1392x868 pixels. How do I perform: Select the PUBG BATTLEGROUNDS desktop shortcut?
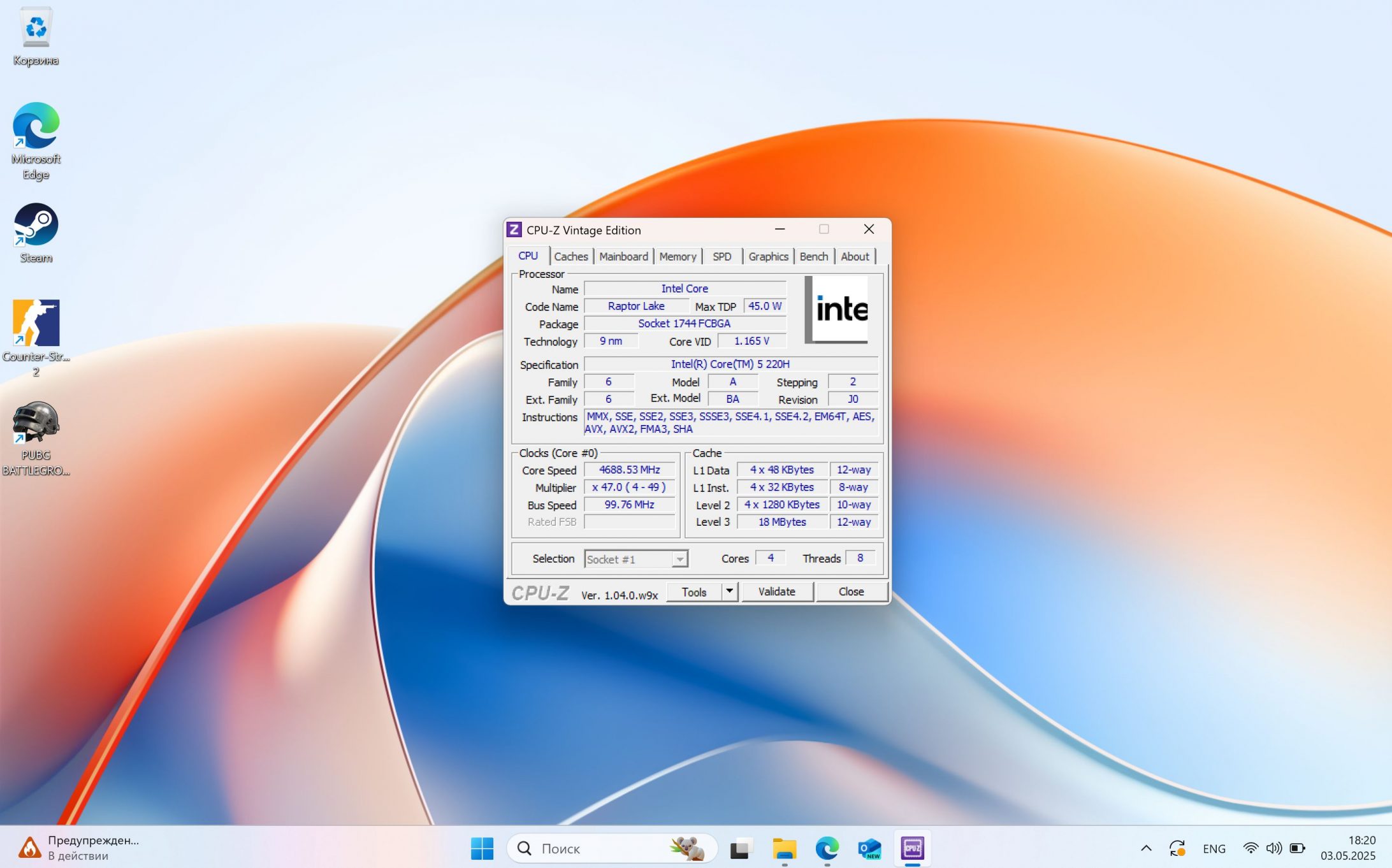(36, 438)
